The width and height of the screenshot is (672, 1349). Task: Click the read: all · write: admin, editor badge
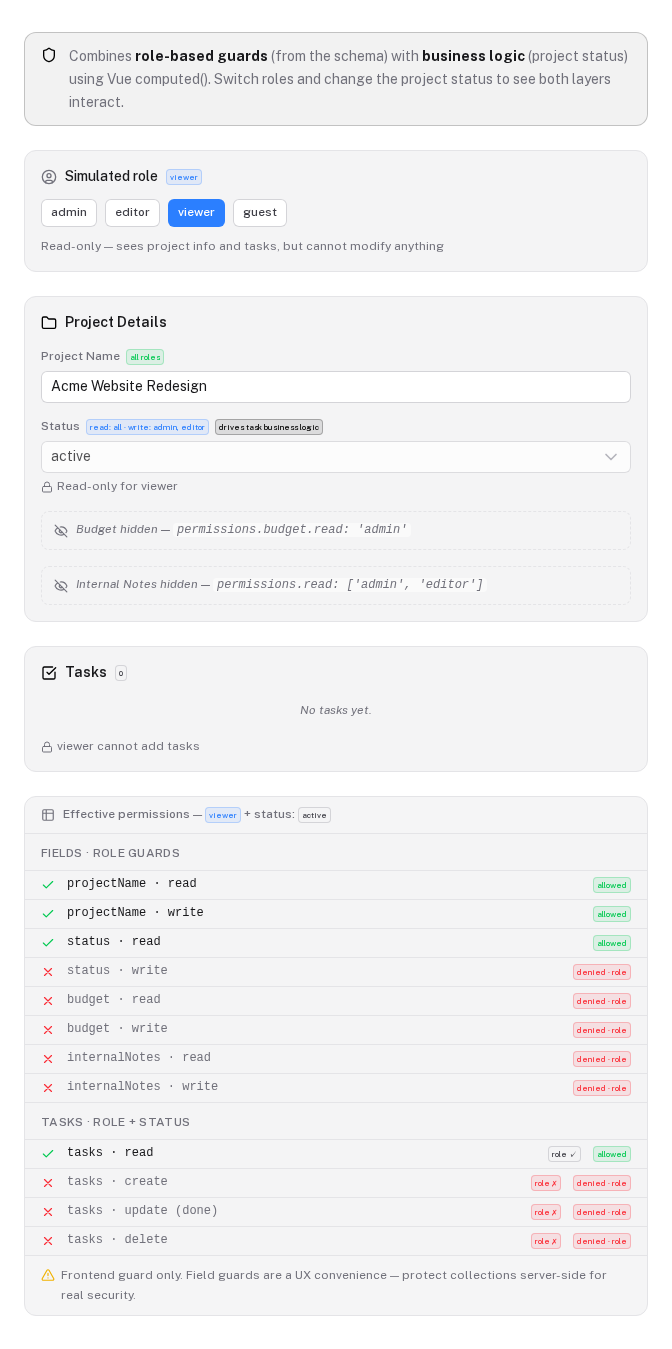pos(147,427)
